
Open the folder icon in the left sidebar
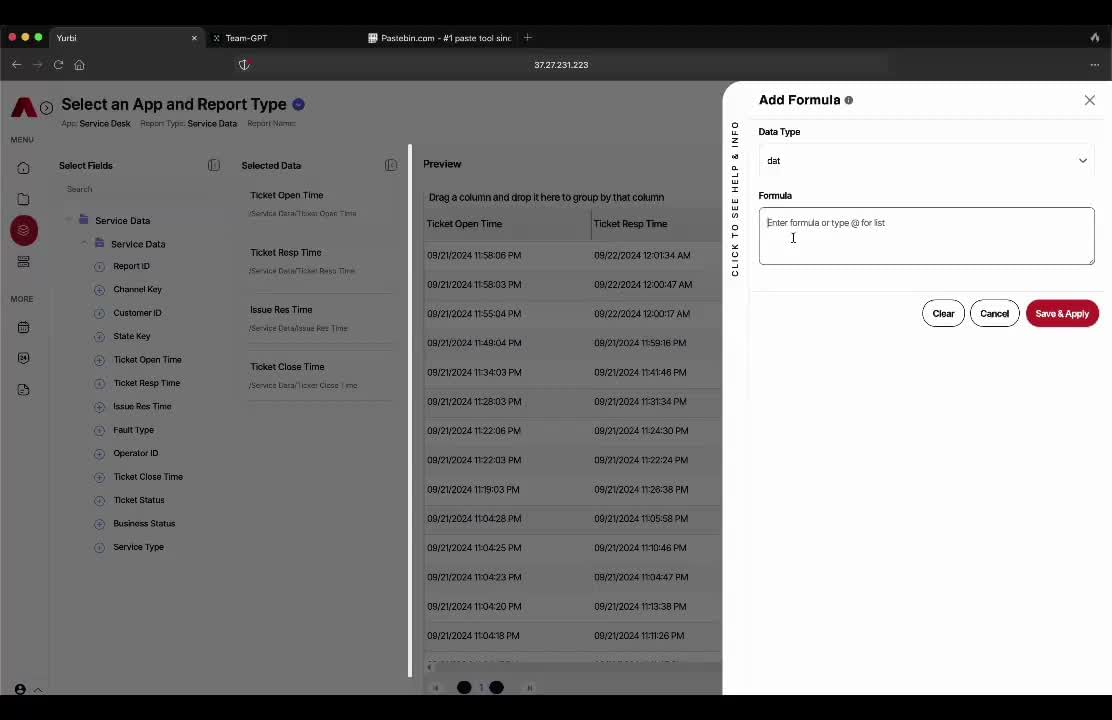click(24, 199)
